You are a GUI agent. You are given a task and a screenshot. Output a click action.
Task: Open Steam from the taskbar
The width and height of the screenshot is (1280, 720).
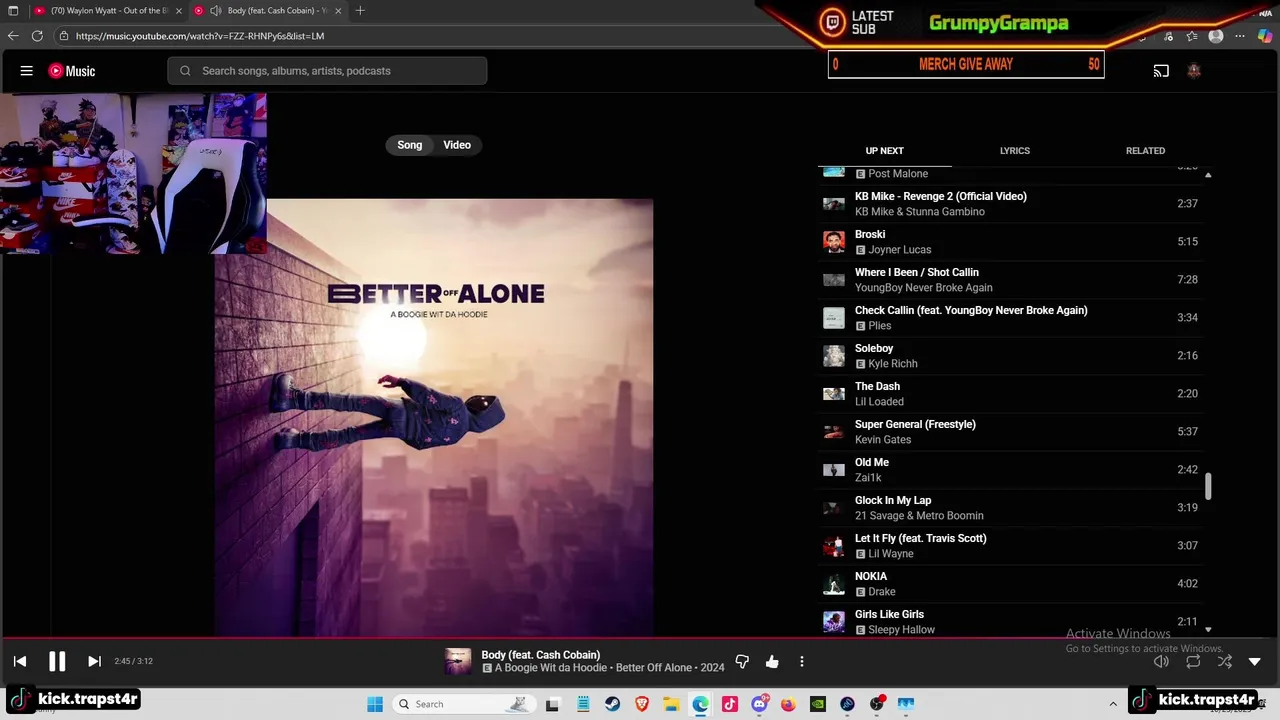(612, 704)
